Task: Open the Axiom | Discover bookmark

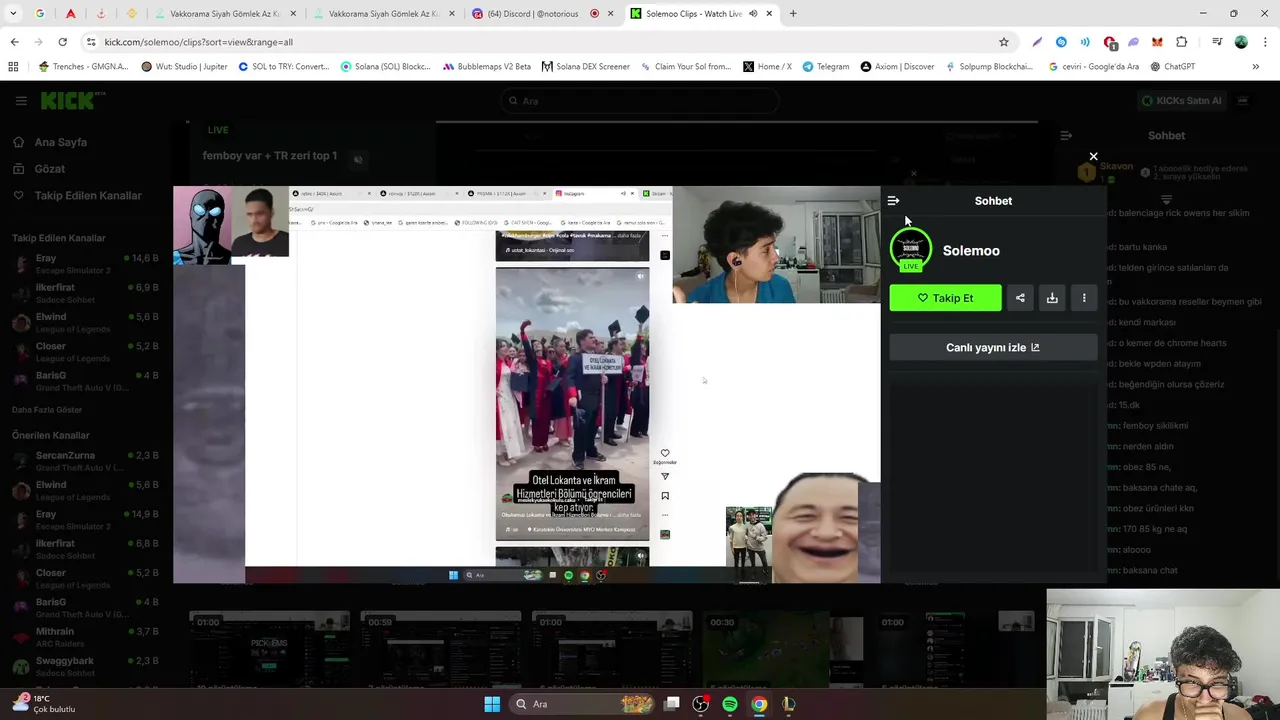Action: pyautogui.click(x=896, y=67)
